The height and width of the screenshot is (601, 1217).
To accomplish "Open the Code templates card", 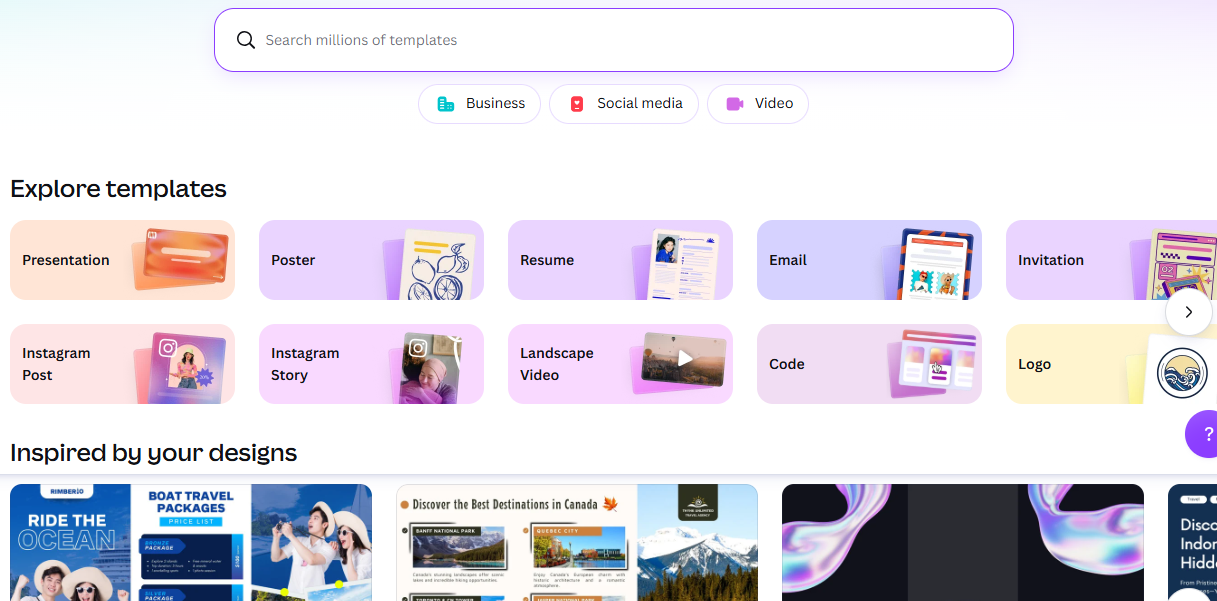I will (869, 364).
